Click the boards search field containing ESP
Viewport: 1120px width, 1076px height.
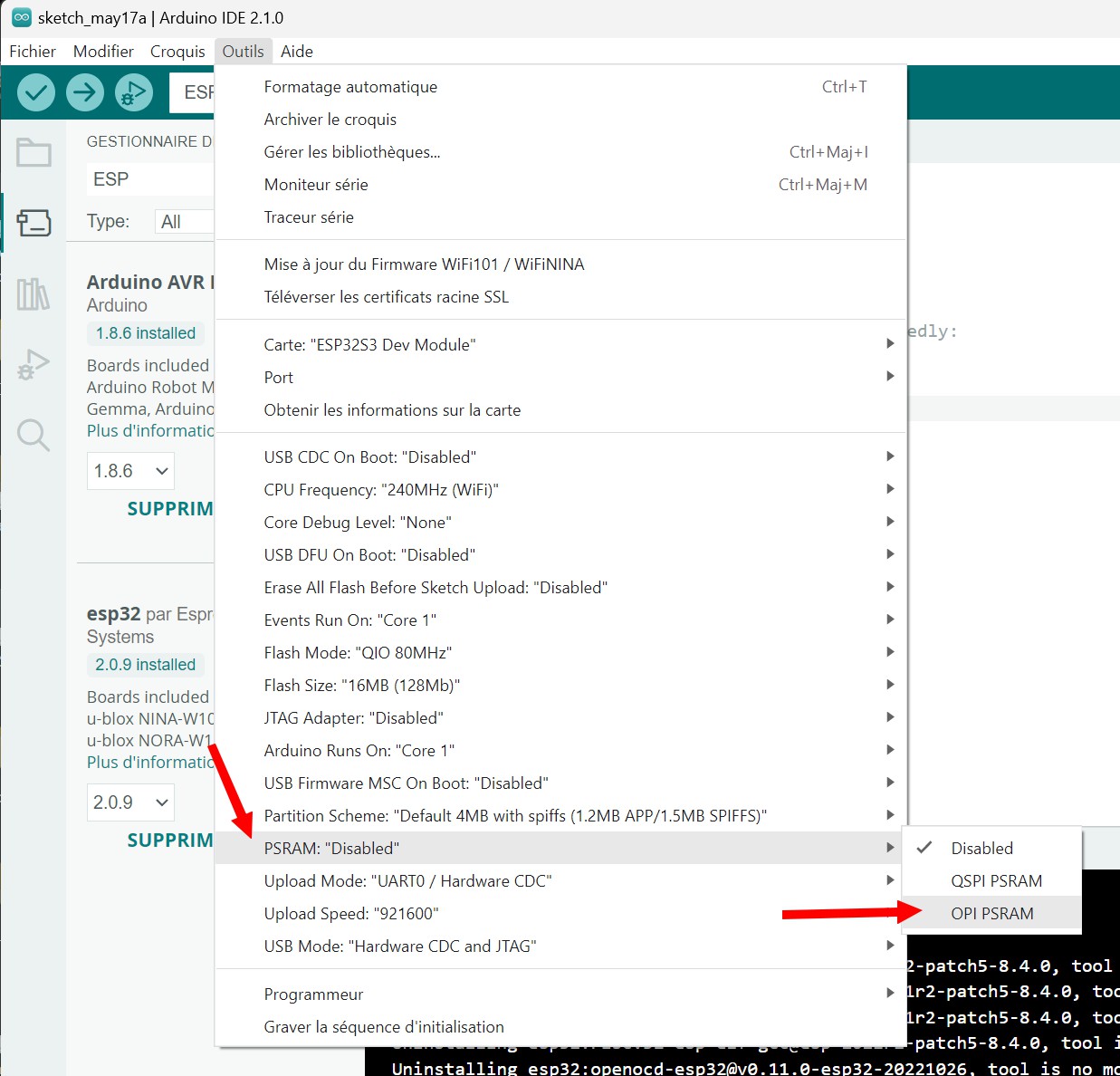tap(150, 179)
